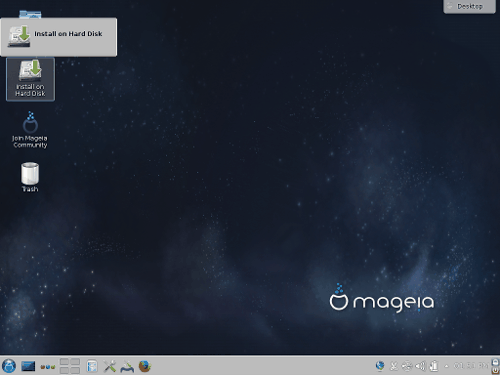Screen dimensions: 500x375
Task: Click the digital clock in the panel
Action: pyautogui.click(x=470, y=366)
